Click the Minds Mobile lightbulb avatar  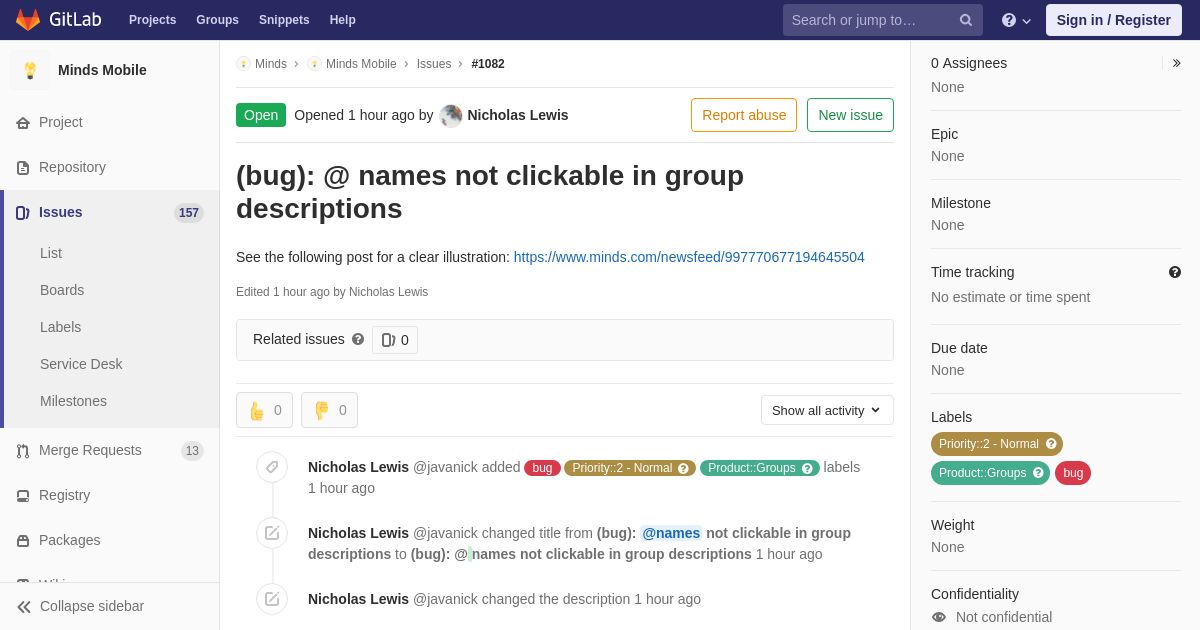[30, 70]
